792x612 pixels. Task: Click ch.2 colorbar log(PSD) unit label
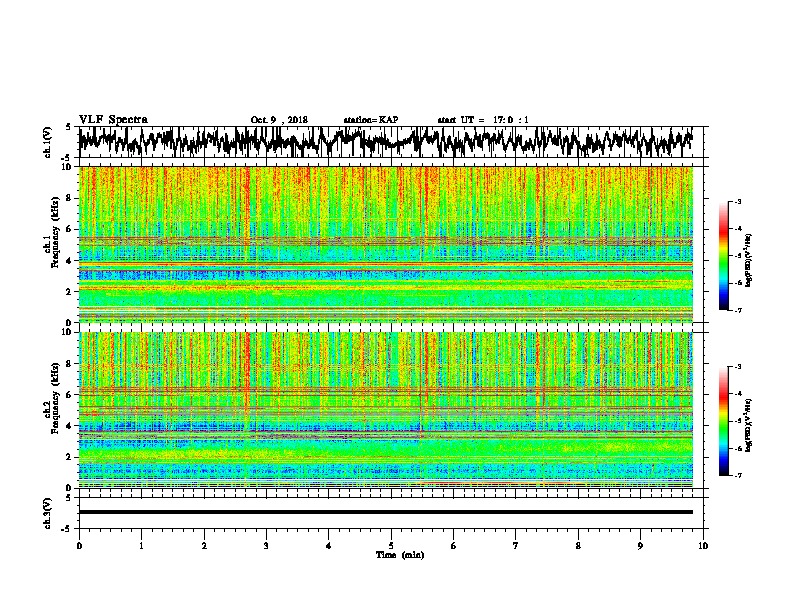(748, 425)
